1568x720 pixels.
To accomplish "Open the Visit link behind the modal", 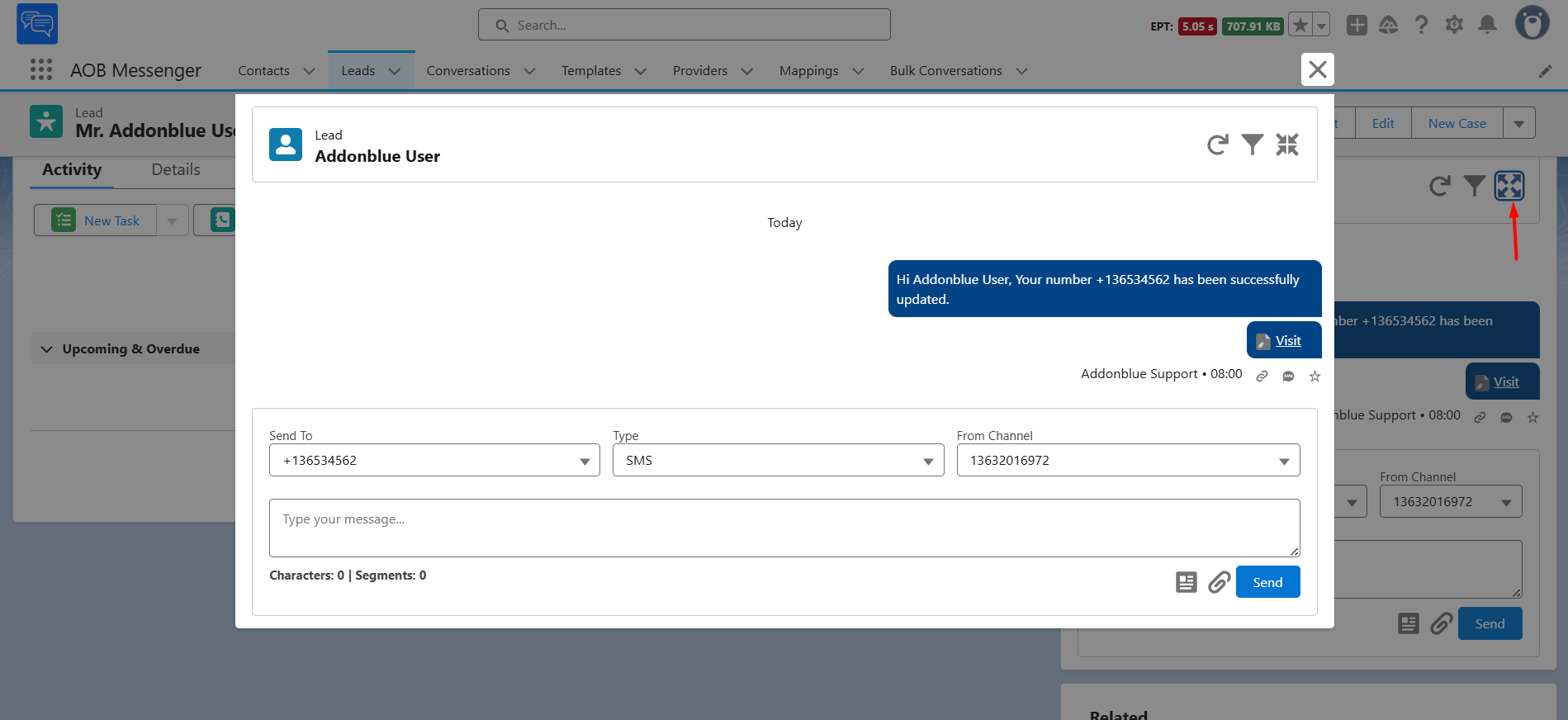I will pyautogui.click(x=1506, y=381).
